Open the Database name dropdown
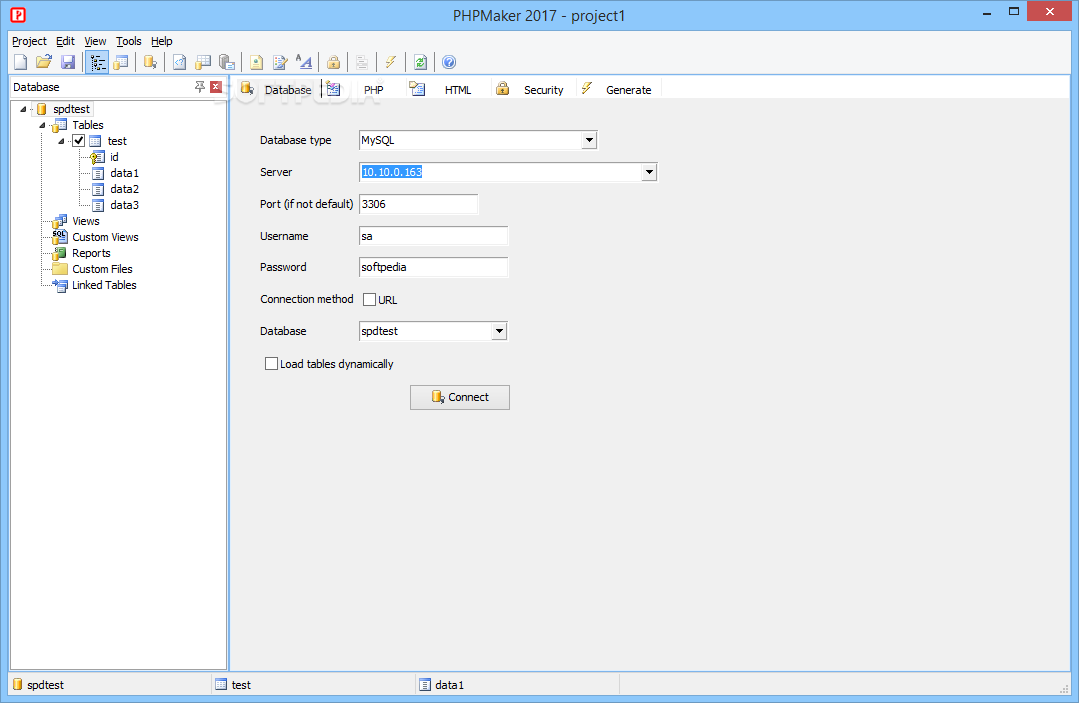The height and width of the screenshot is (703, 1079). pyautogui.click(x=499, y=332)
